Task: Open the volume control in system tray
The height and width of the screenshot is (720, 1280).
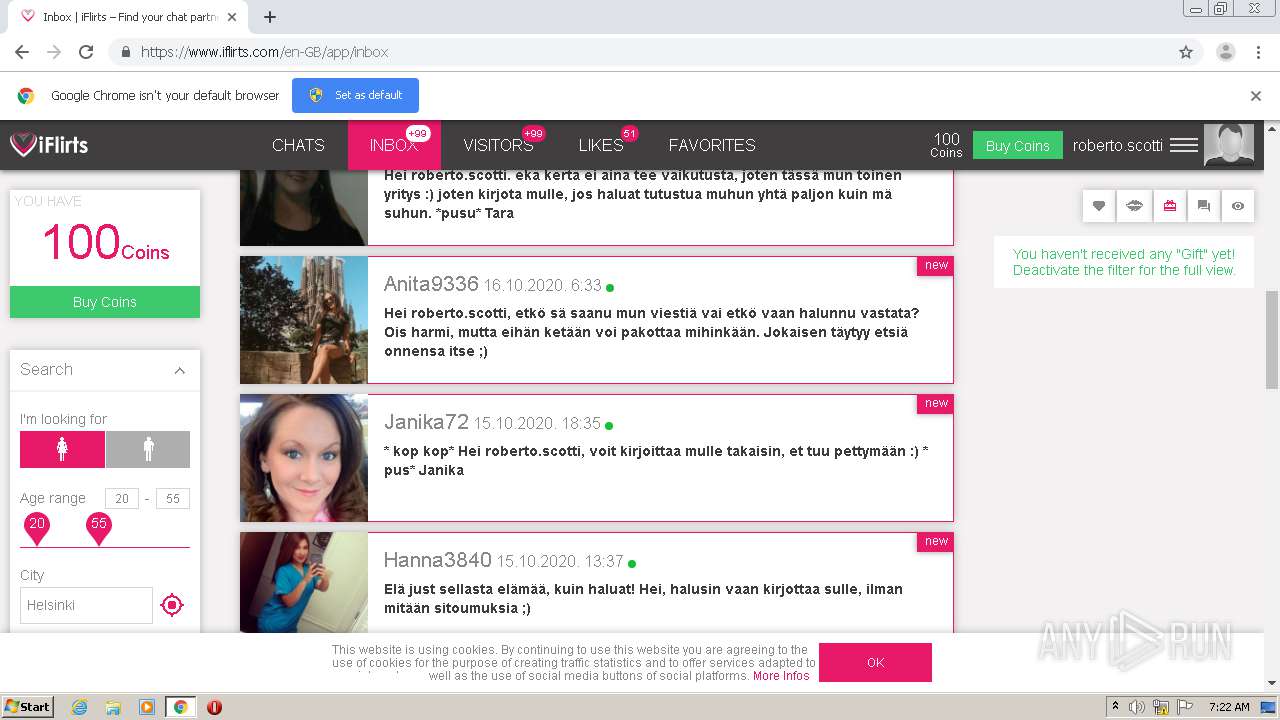Action: [x=1137, y=707]
